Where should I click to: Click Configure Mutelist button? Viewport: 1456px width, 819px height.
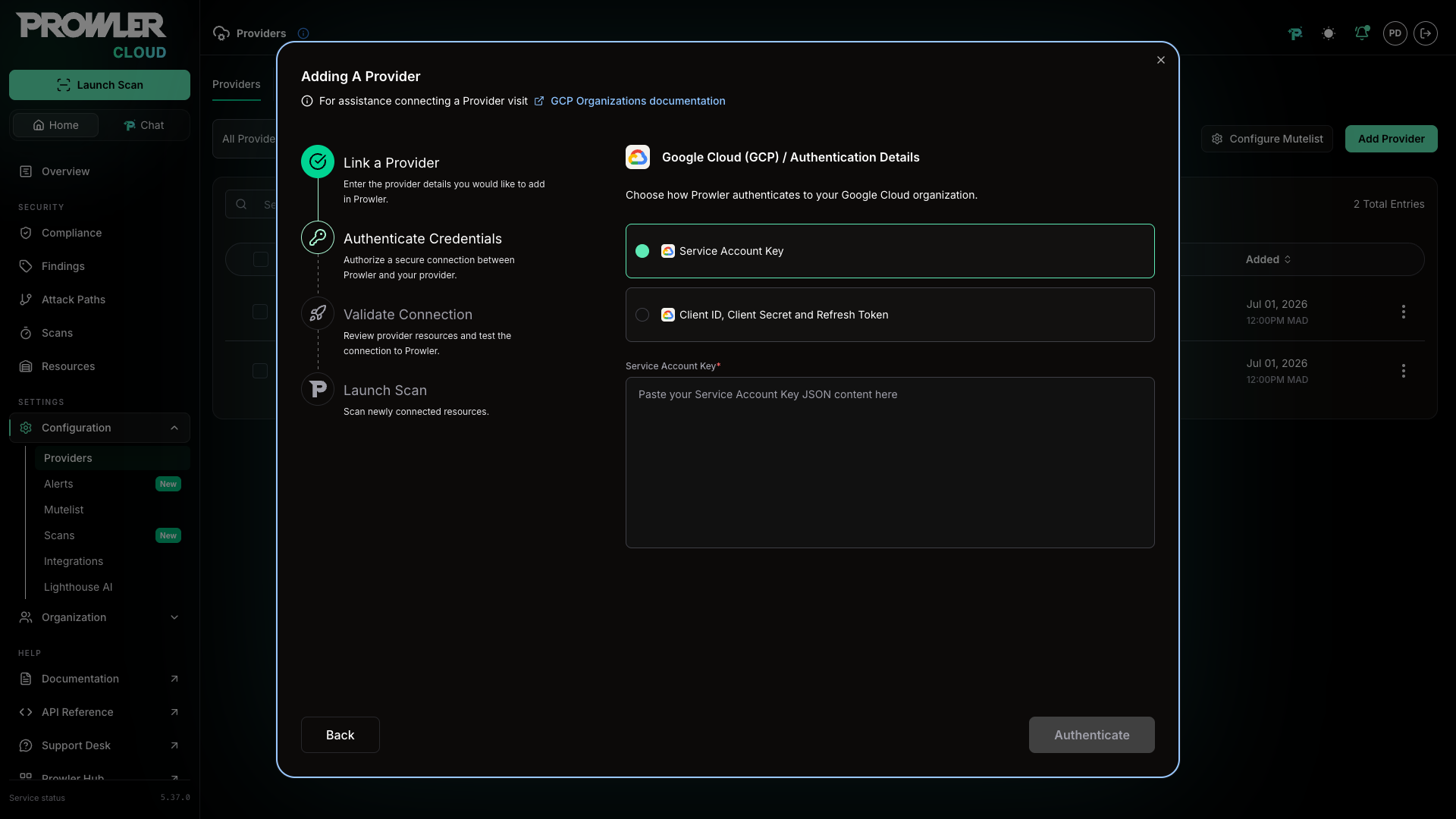coord(1267,139)
